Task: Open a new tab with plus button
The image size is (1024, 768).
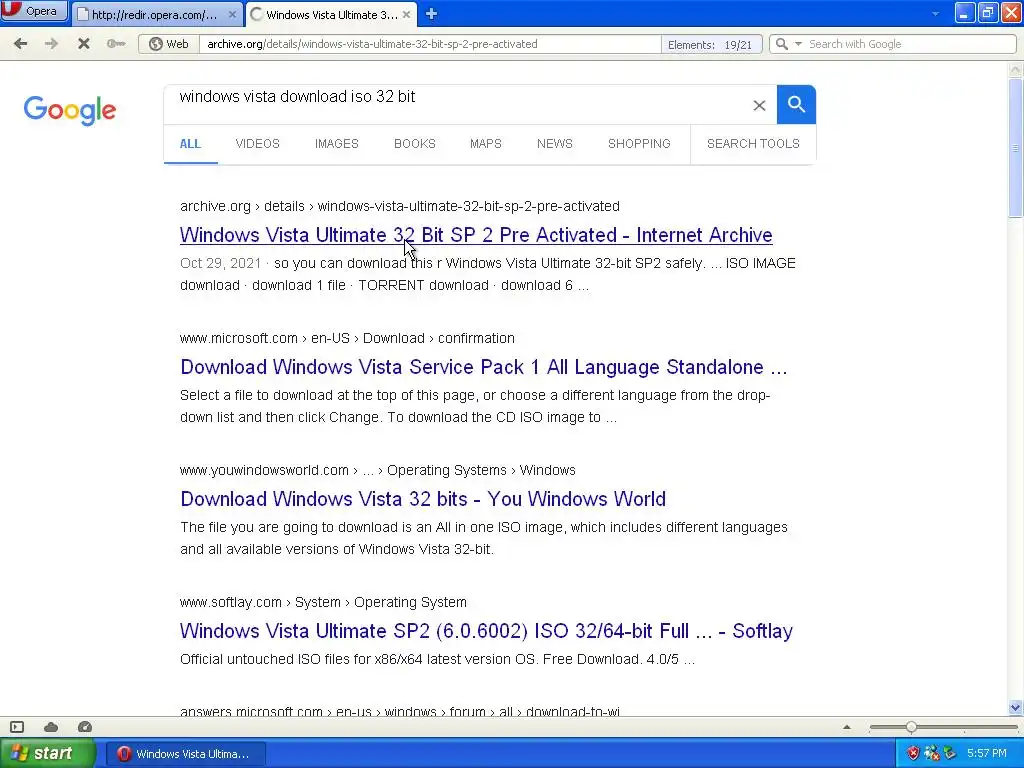Action: (x=431, y=14)
